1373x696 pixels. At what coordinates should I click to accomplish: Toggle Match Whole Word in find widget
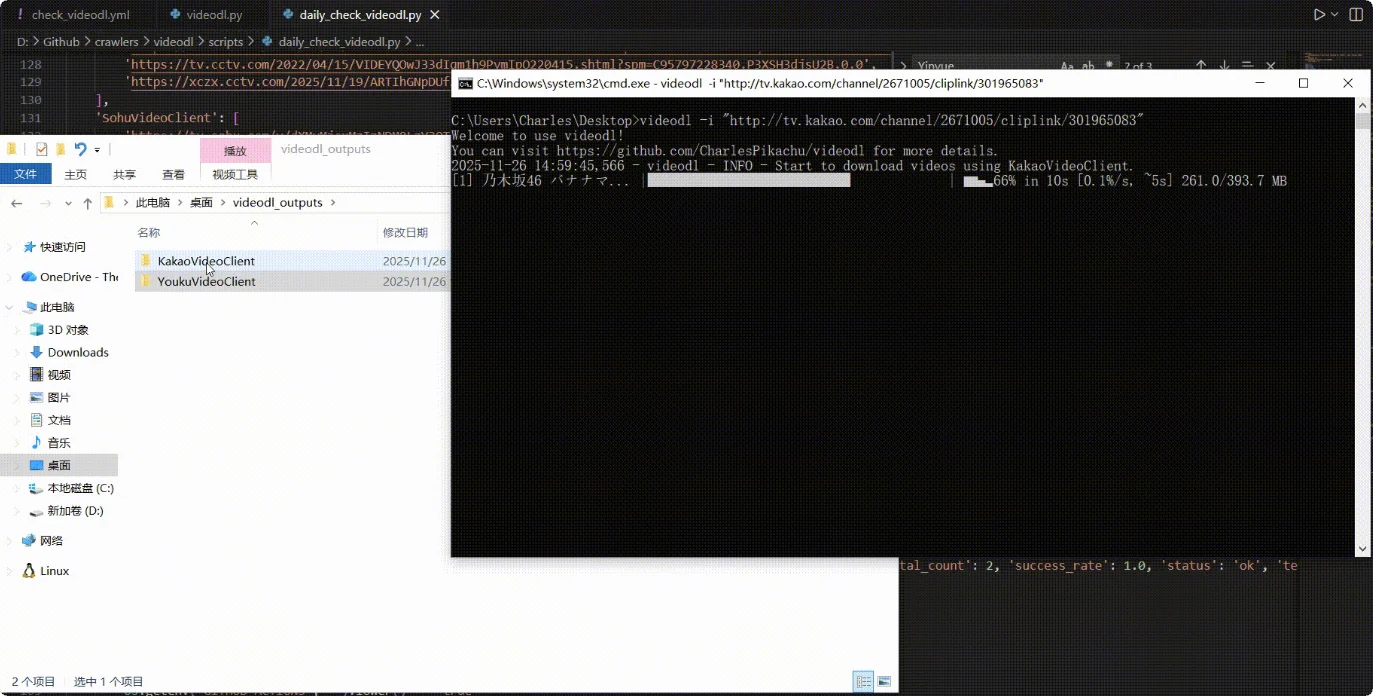tap(1088, 67)
